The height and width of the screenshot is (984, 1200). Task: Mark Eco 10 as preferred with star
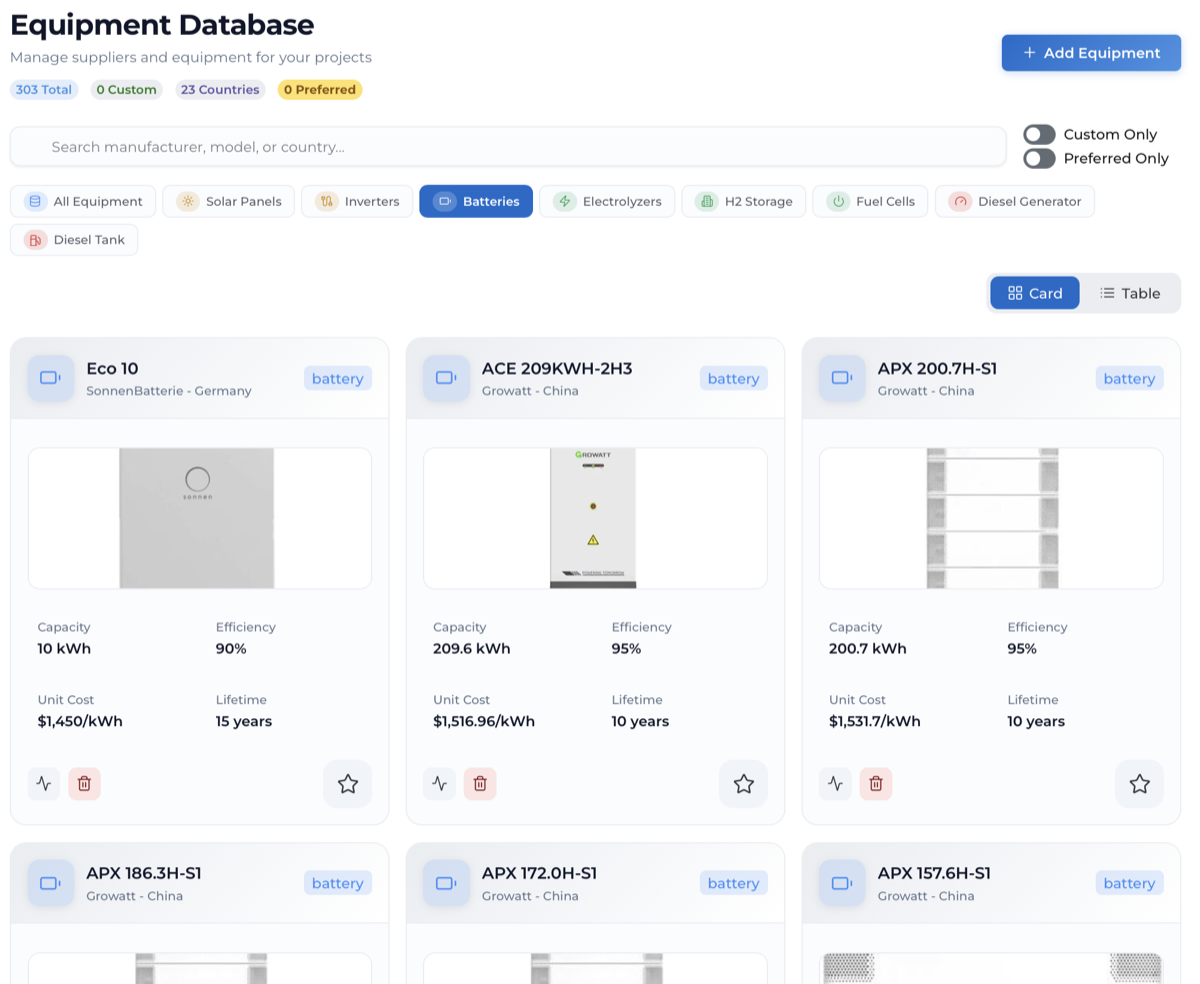[x=348, y=784]
